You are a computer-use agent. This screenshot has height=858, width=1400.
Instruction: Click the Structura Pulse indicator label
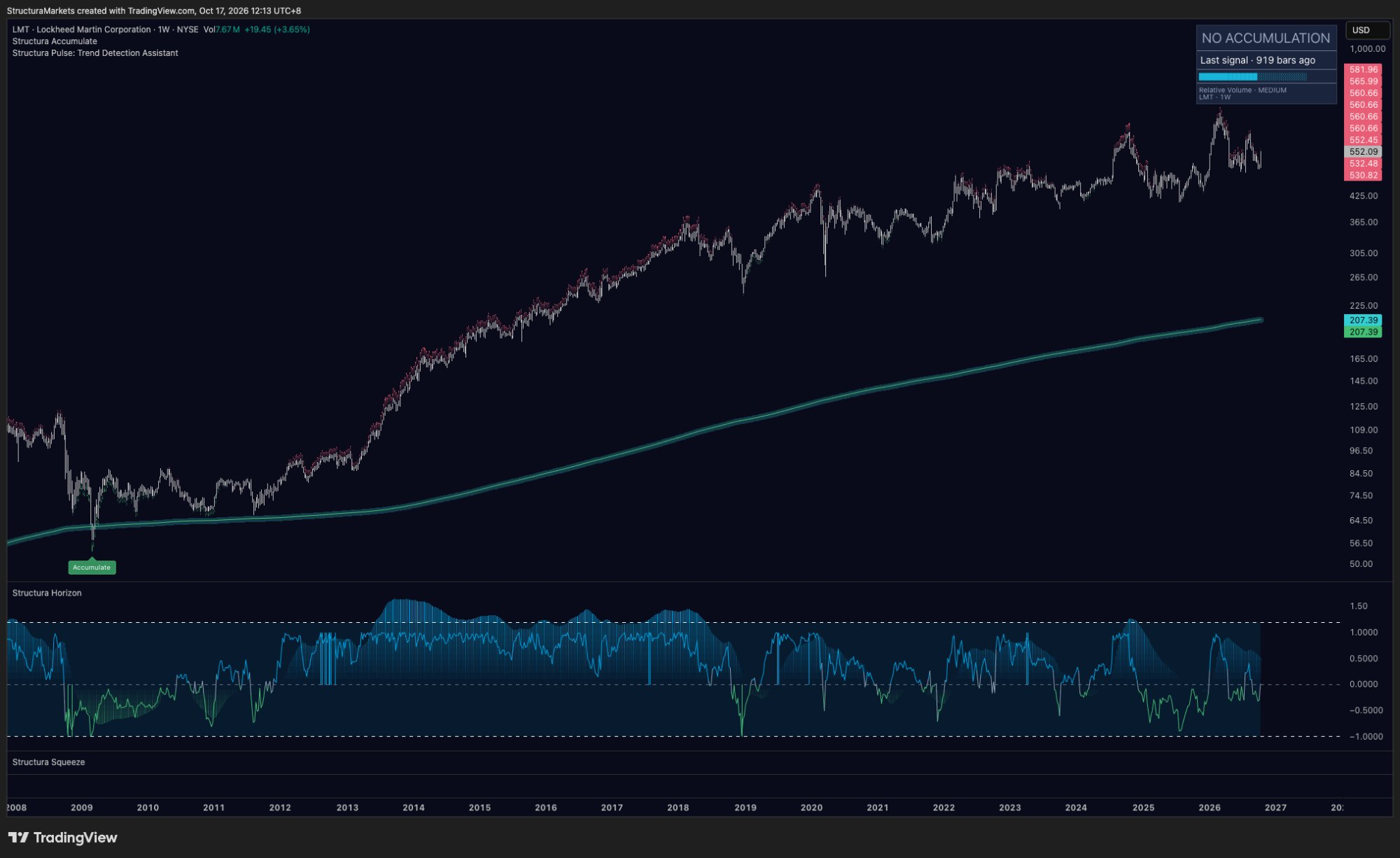95,53
